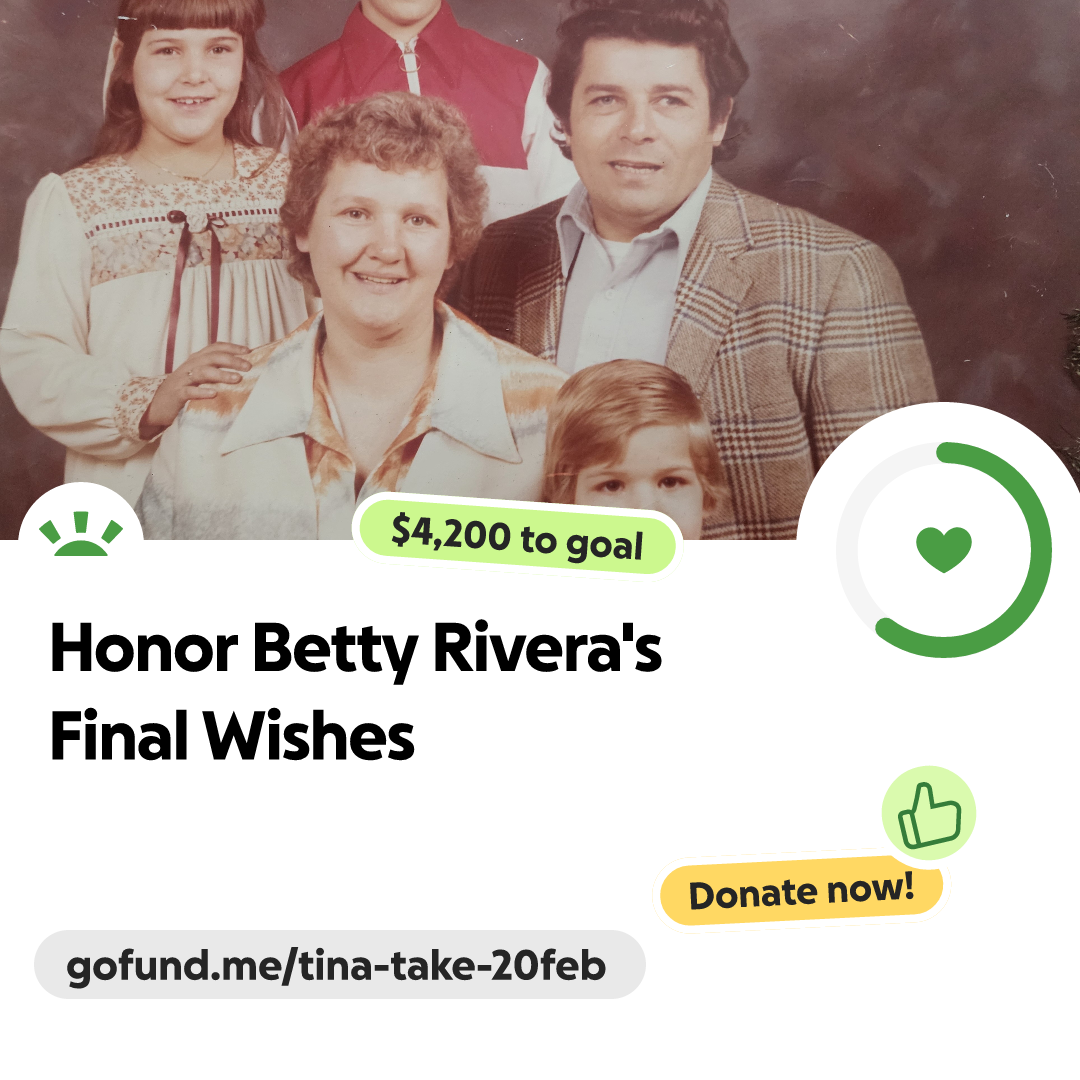Select the Donate now! yellow button

(x=801, y=891)
